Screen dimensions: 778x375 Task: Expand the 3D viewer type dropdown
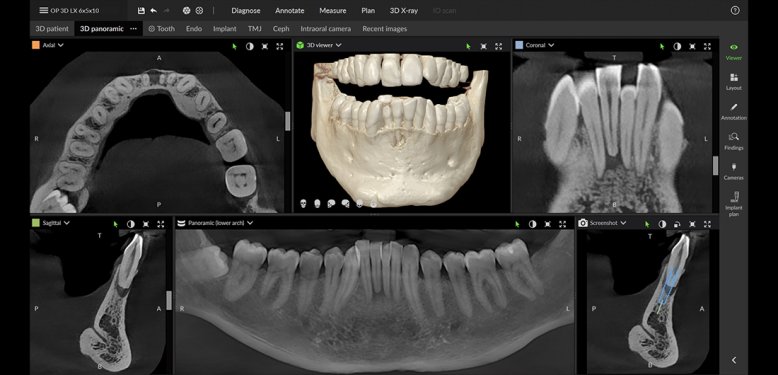[x=338, y=45]
